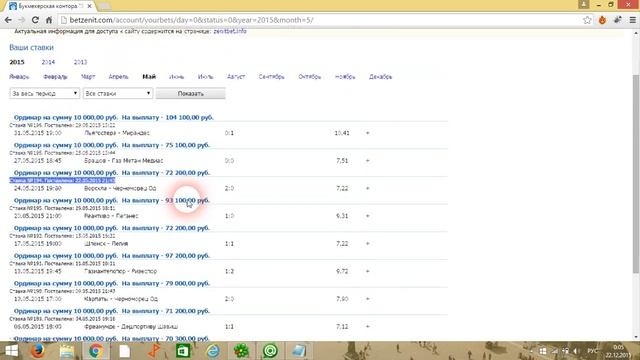Switch to Июнь month

(176, 77)
